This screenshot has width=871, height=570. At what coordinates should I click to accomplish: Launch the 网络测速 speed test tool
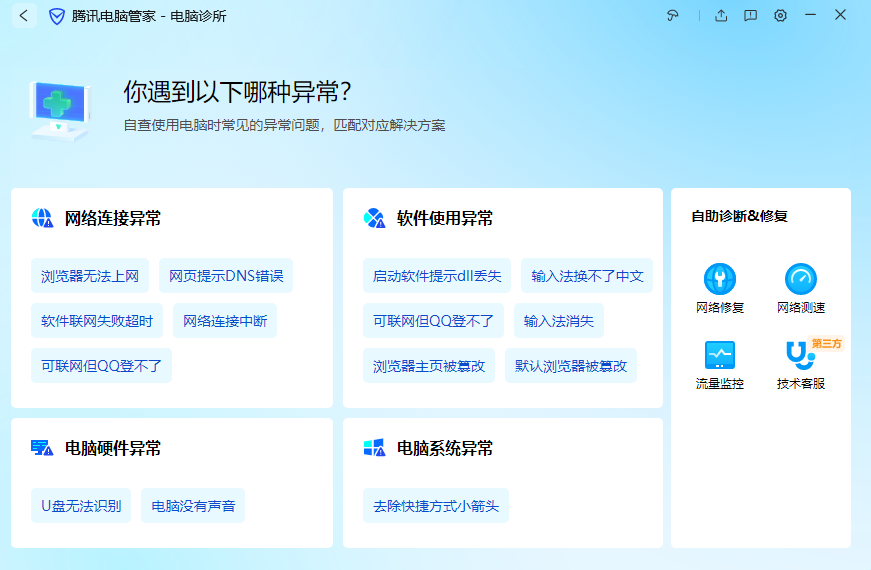(800, 288)
